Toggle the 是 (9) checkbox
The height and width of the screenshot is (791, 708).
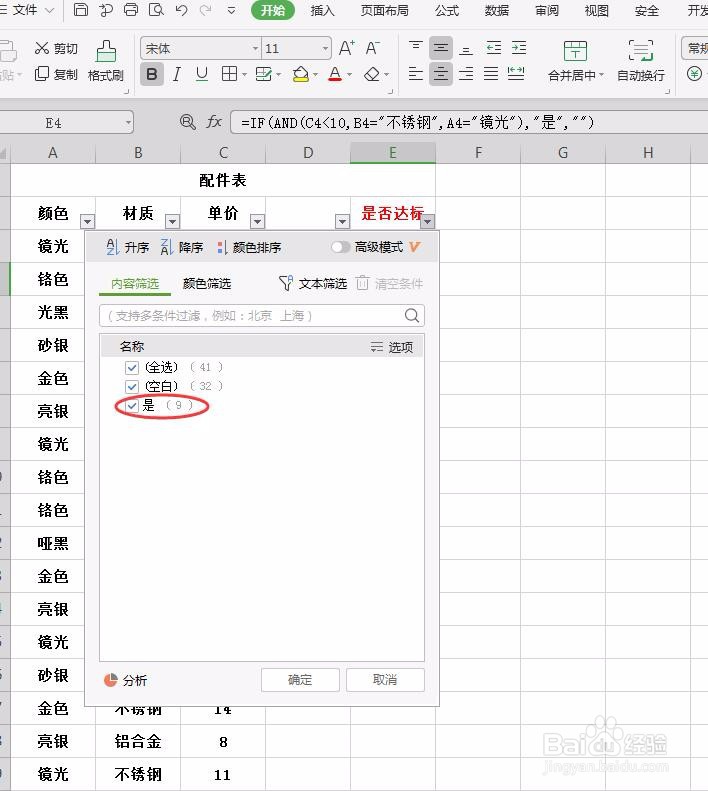tap(132, 406)
